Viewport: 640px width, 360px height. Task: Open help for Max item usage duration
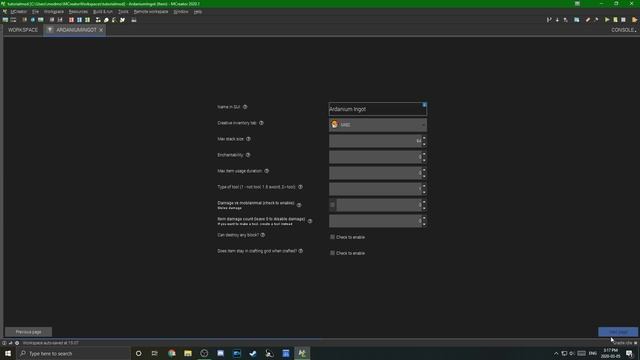(267, 171)
